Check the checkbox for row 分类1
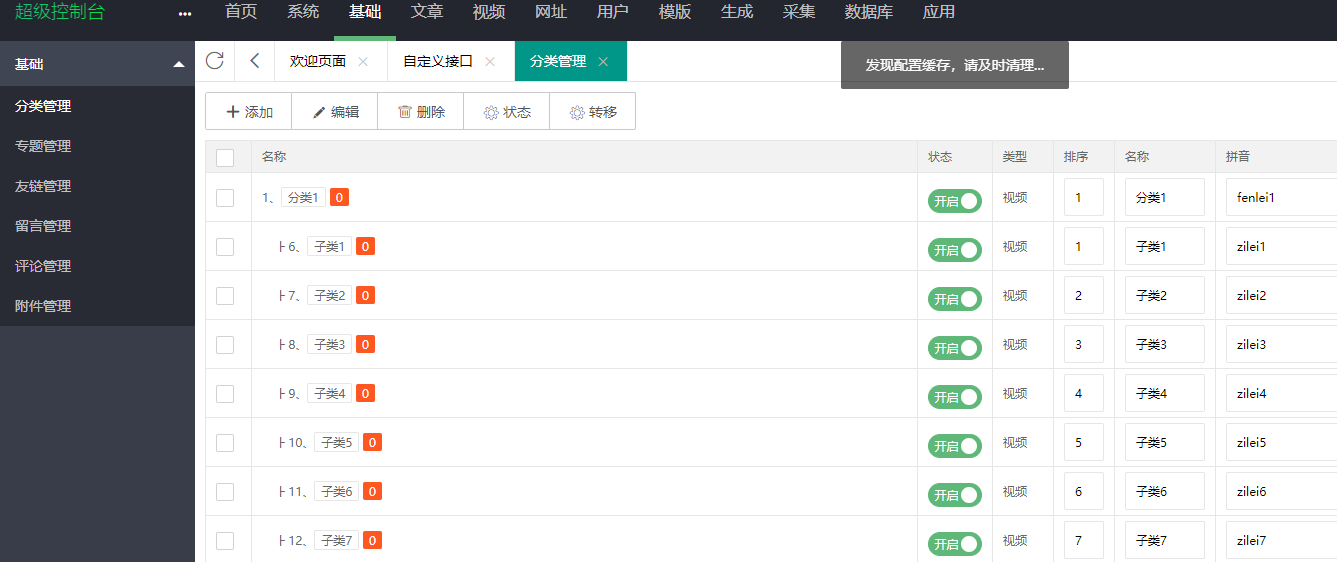Screen dimensions: 1337x562 pos(225,198)
